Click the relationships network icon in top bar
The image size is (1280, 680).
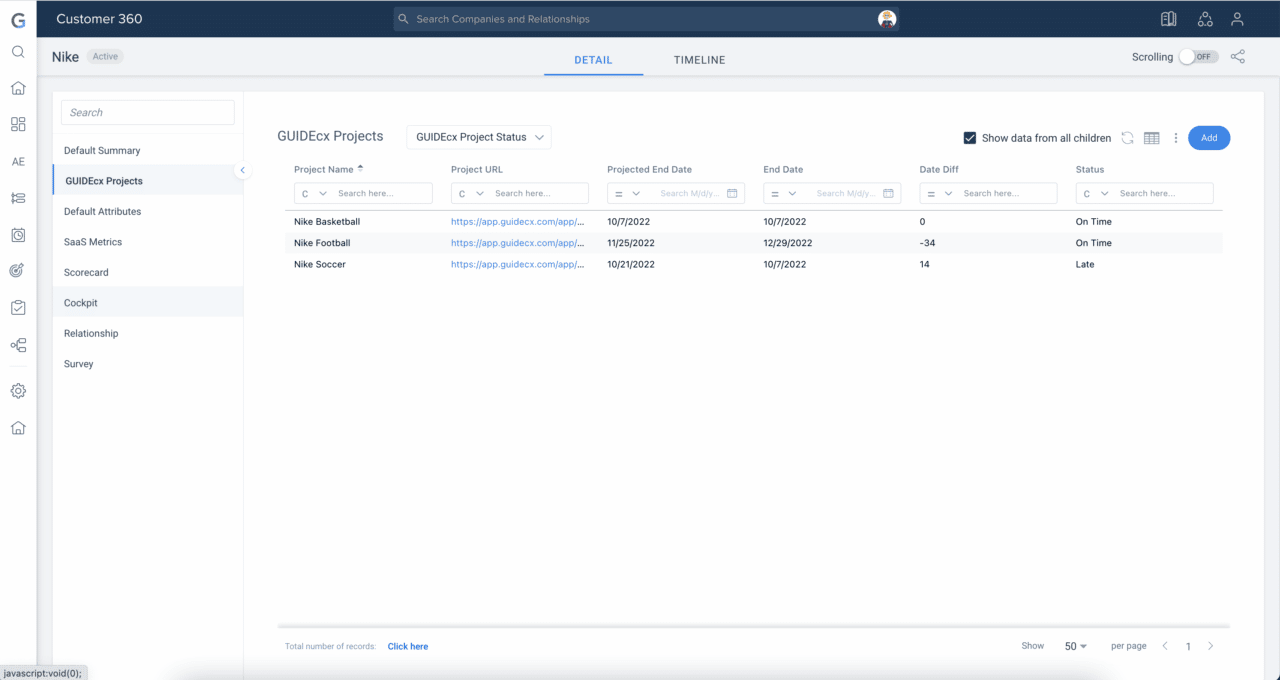[1205, 18]
